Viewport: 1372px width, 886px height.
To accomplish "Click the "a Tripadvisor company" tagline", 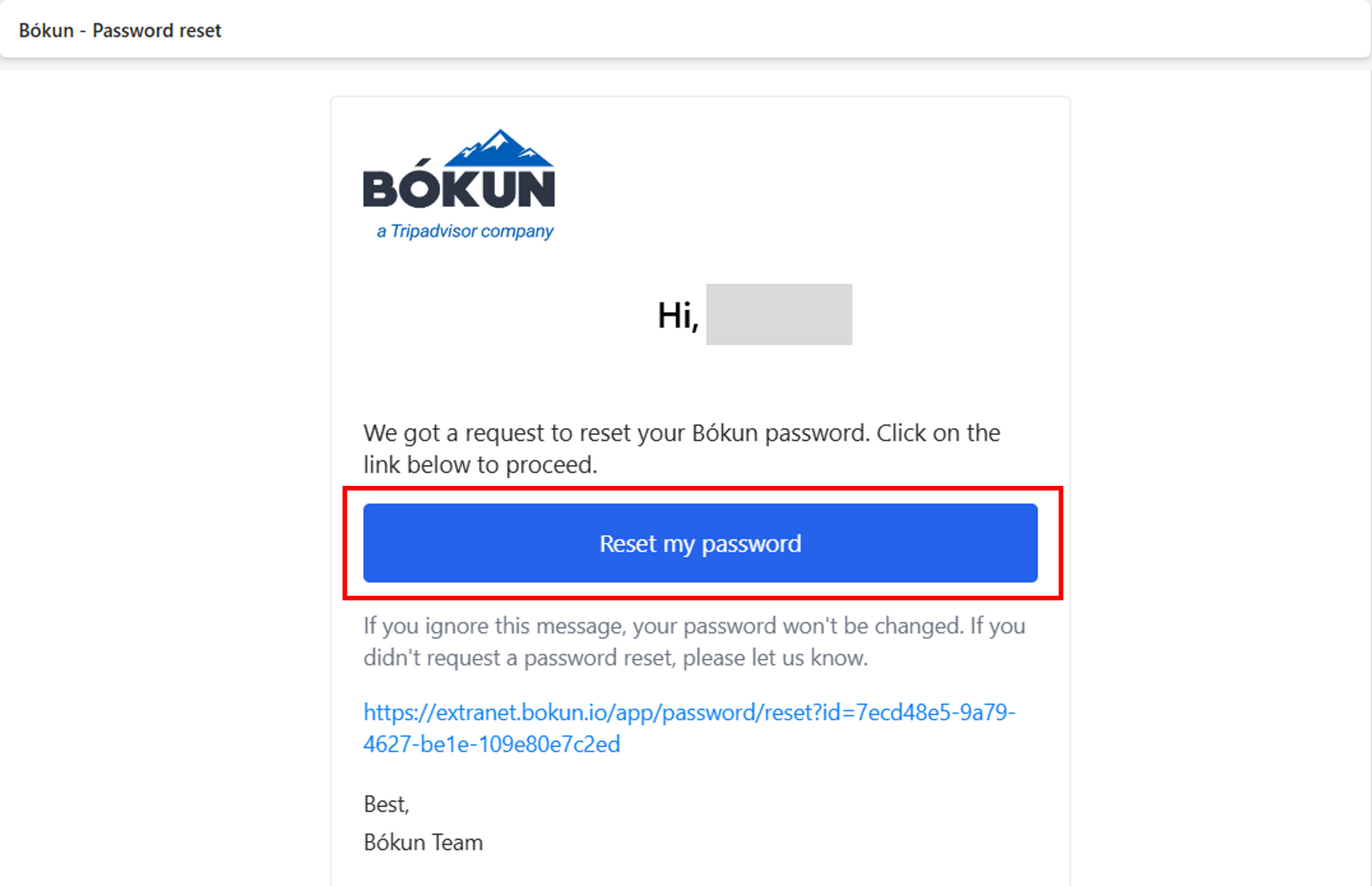I will pyautogui.click(x=464, y=232).
